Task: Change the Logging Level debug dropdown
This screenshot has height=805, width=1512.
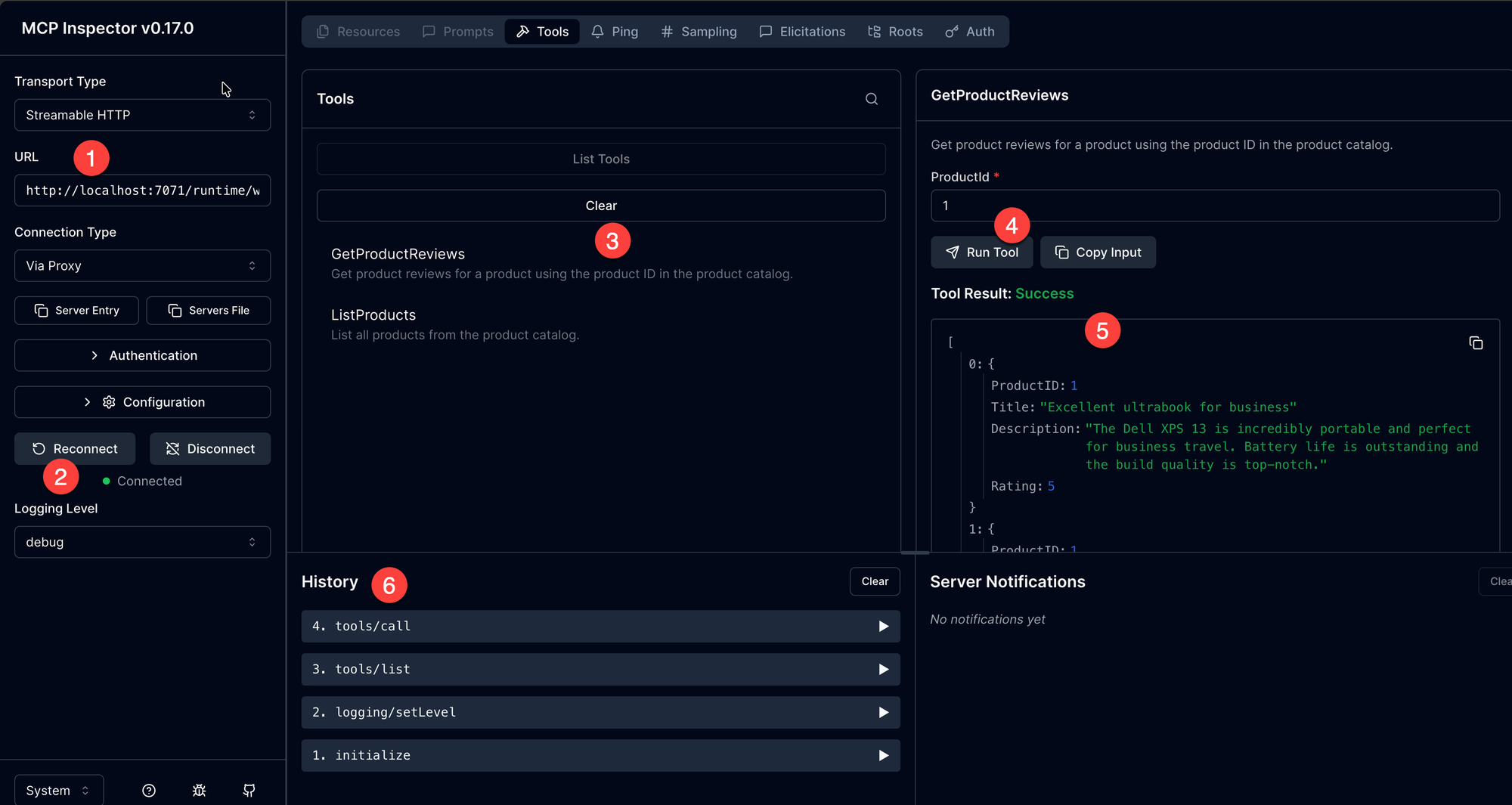Action: (142, 542)
